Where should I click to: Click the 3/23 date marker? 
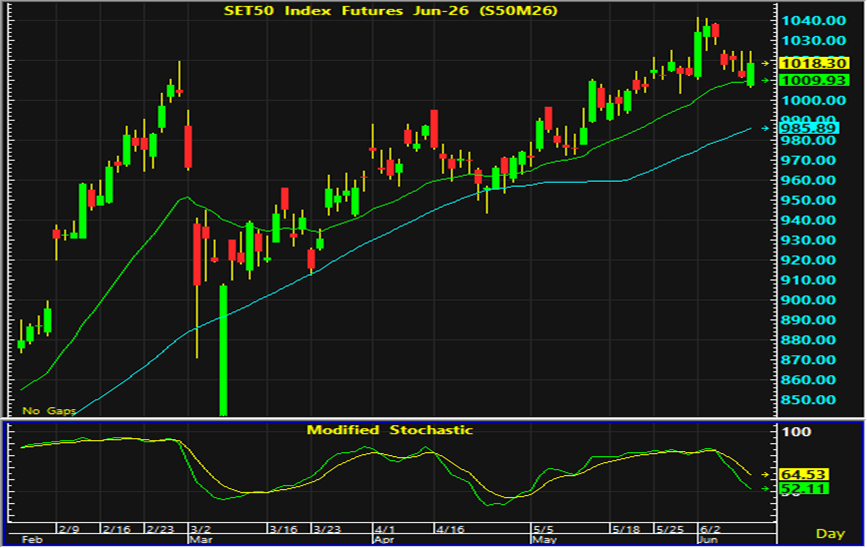pos(327,529)
